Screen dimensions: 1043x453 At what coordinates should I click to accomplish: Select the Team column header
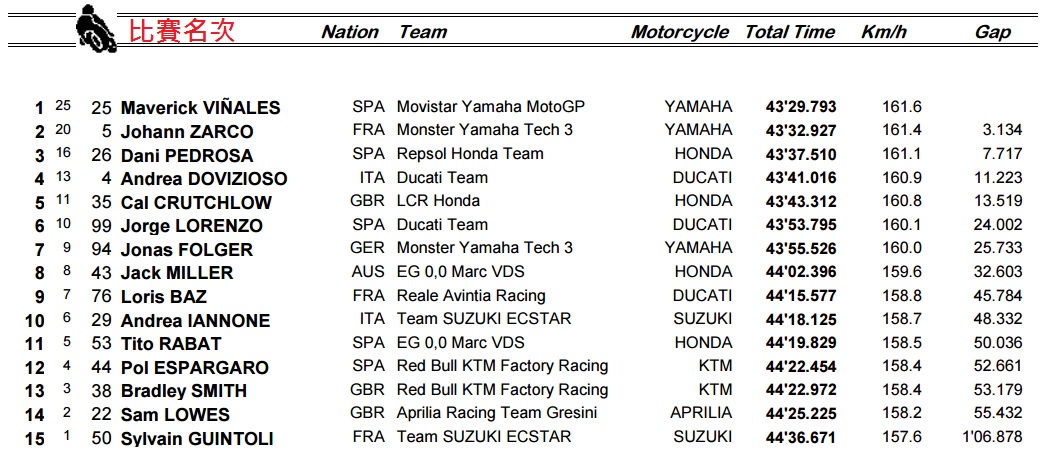click(422, 32)
